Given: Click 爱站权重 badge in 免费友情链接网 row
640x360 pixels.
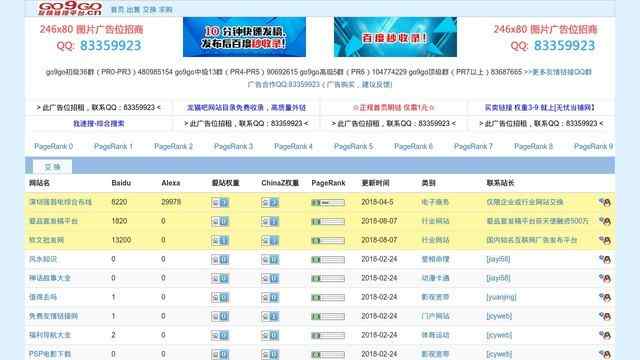Looking at the screenshot, I should click(x=220, y=316).
